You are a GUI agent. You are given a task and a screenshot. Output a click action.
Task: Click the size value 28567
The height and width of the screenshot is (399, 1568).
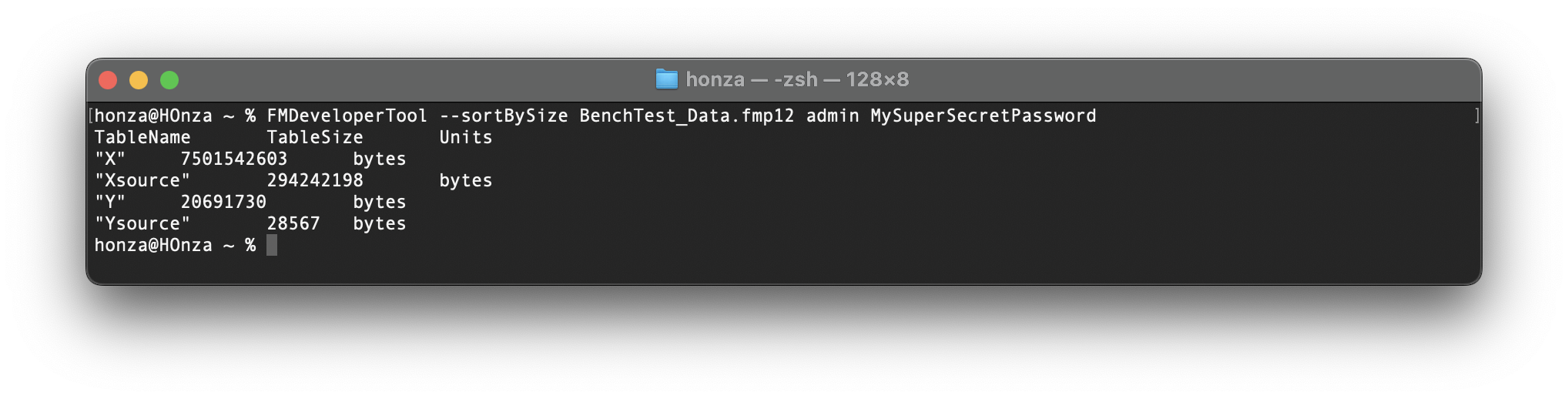pos(293,224)
